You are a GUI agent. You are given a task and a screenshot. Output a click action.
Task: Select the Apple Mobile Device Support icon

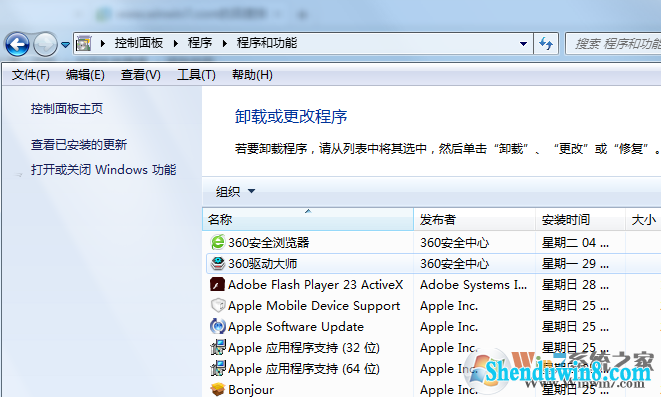[x=218, y=305]
